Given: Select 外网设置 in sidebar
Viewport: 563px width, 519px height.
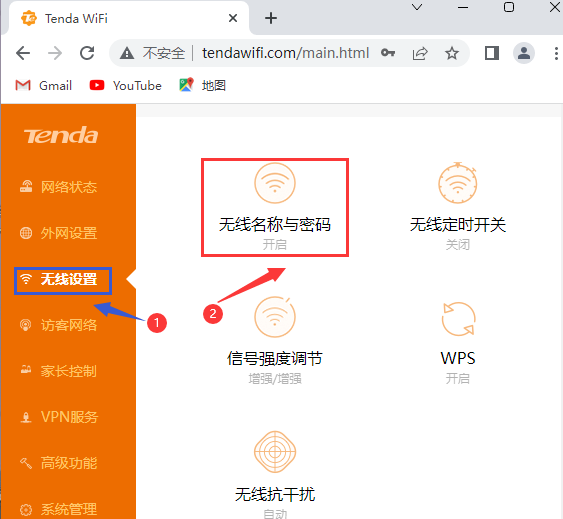Looking at the screenshot, I should click(58, 233).
